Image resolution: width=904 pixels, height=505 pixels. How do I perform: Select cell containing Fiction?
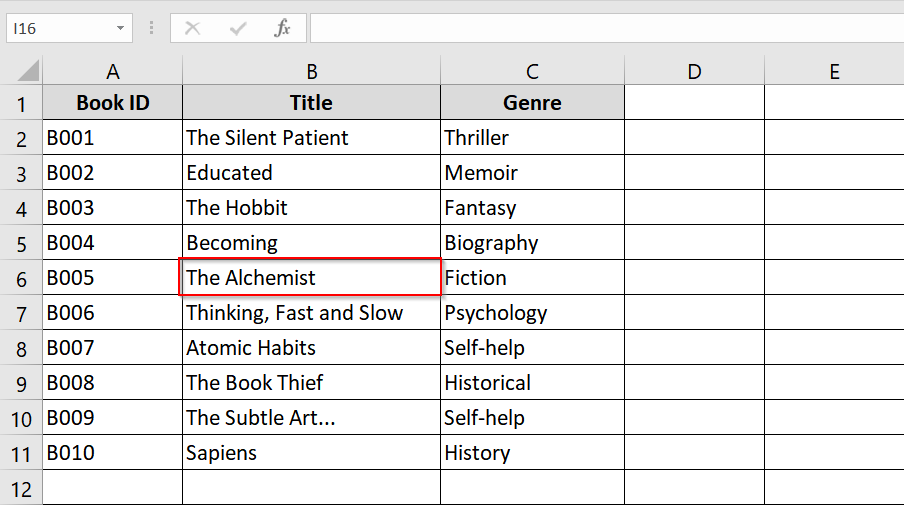point(532,278)
